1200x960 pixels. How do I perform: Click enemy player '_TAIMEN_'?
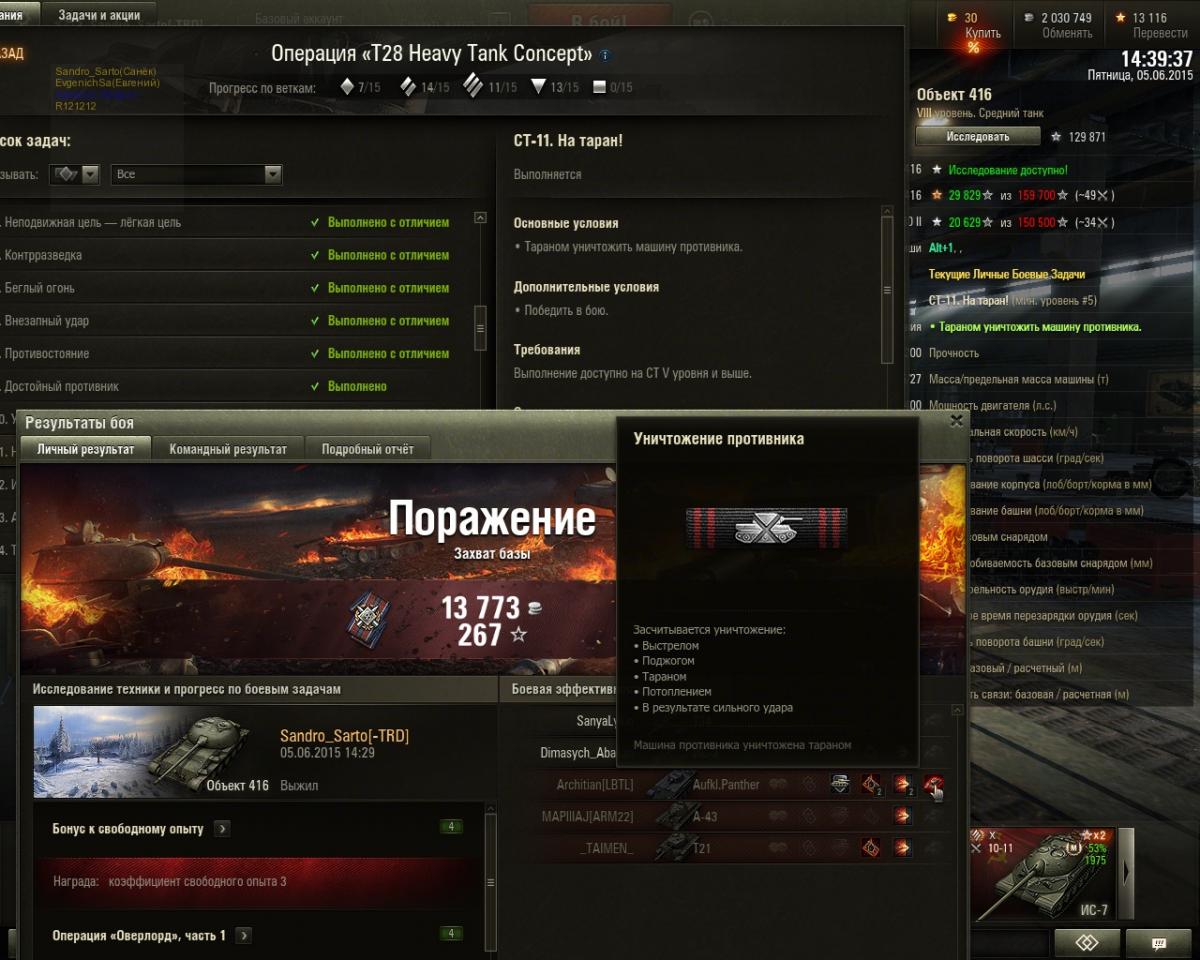click(607, 849)
